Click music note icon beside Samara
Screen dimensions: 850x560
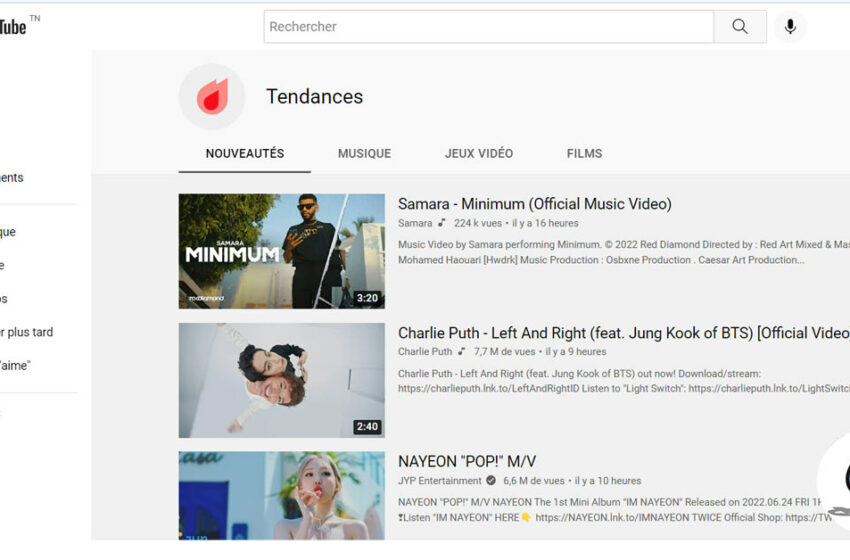(x=442, y=223)
